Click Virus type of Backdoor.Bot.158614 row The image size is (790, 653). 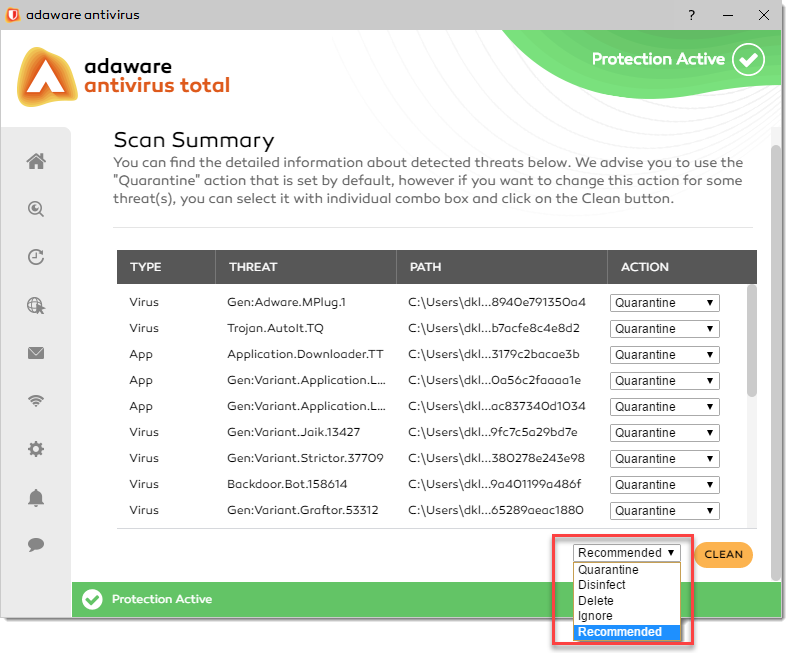pos(144,484)
